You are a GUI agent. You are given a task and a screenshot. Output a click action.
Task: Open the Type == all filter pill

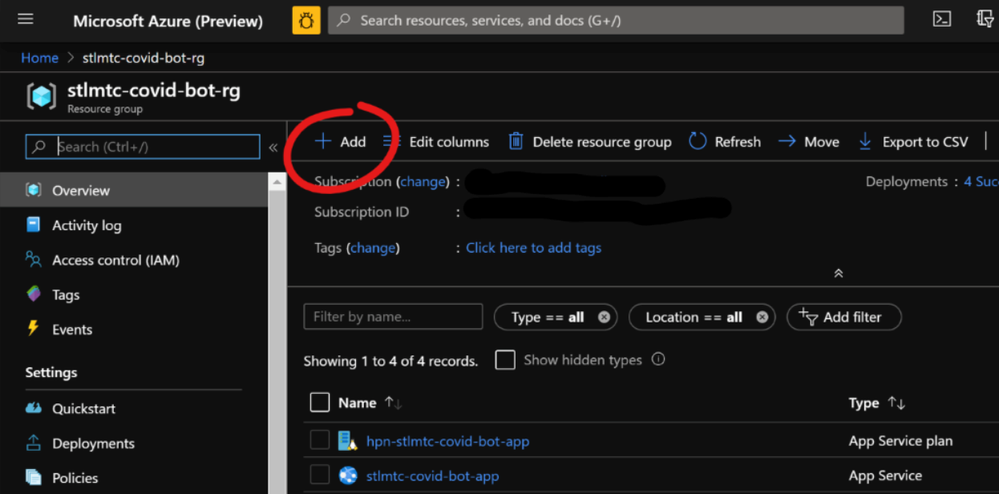point(548,317)
